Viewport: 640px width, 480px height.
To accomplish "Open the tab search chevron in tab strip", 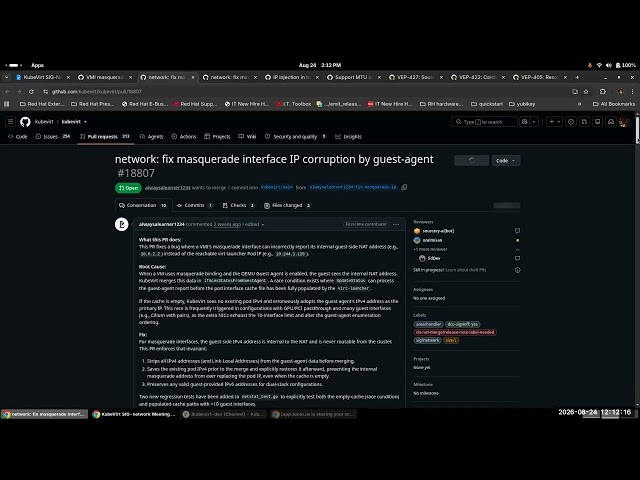I will click(x=6, y=77).
